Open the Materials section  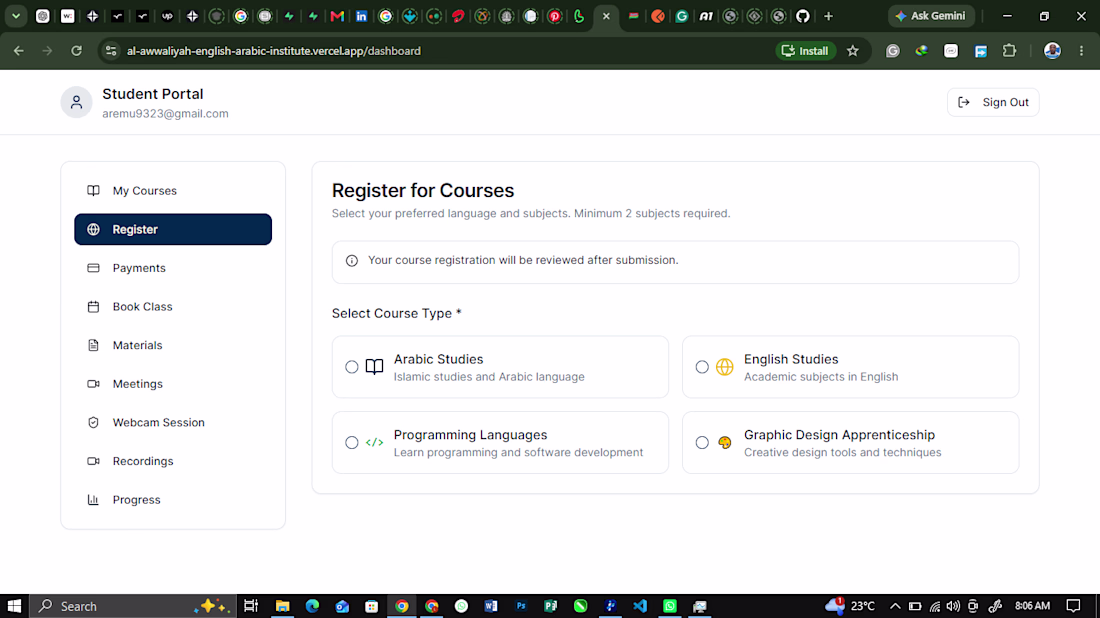point(173,345)
